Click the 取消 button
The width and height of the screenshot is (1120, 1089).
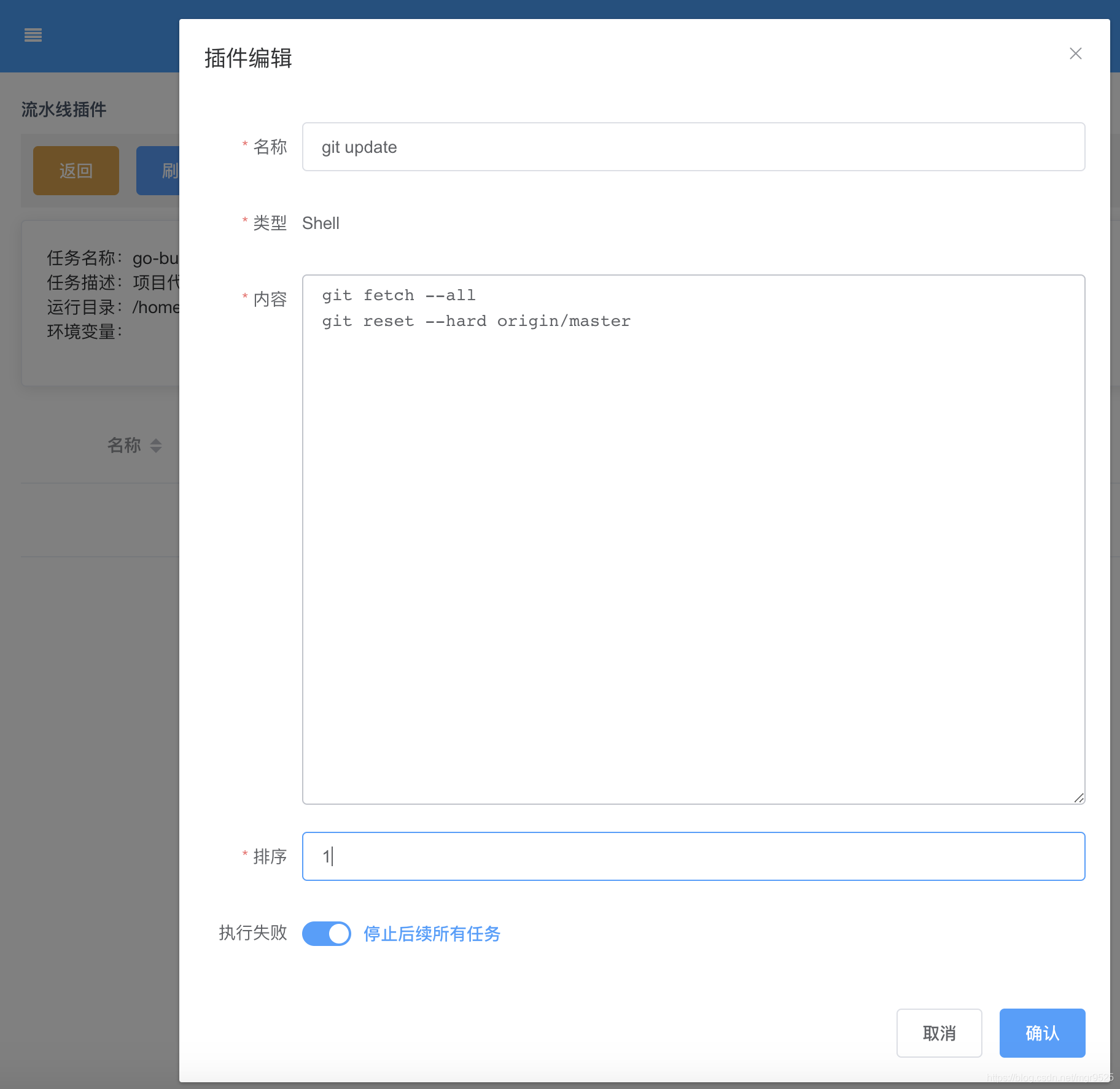939,1033
